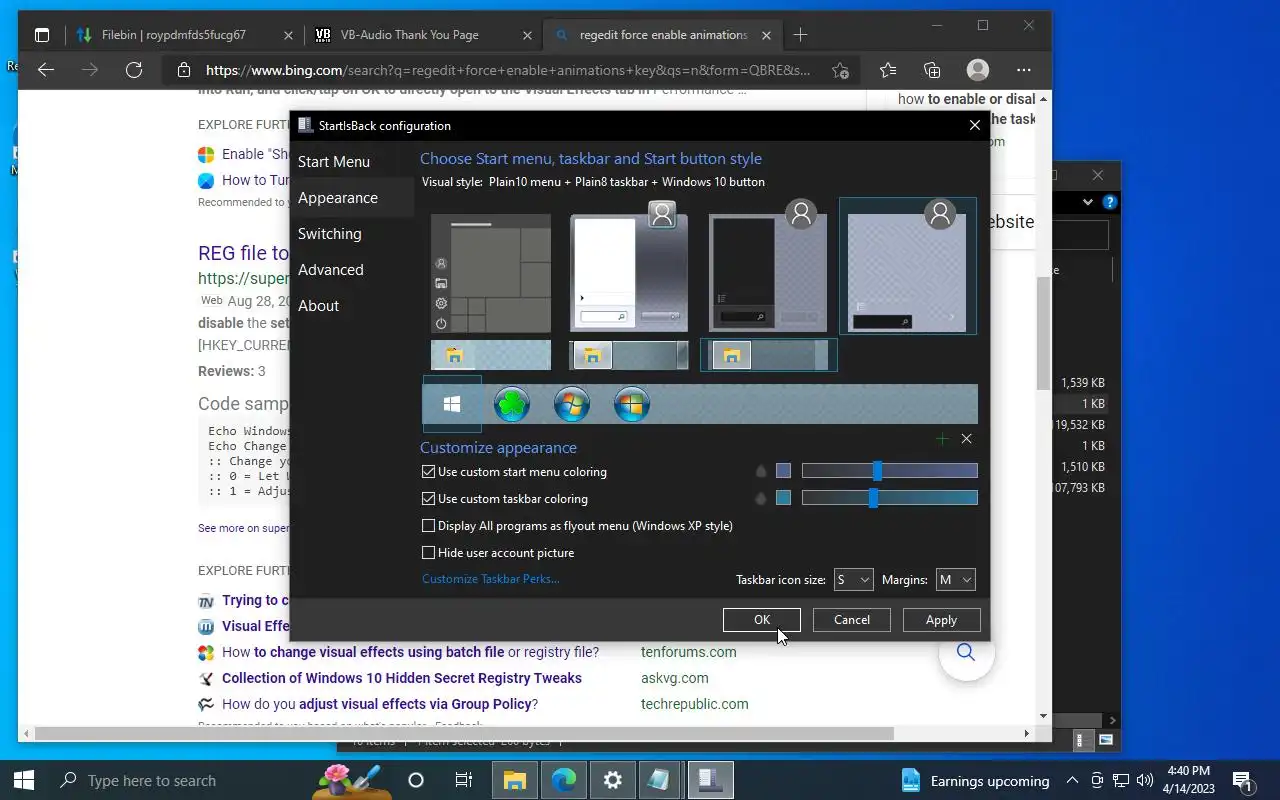Refresh the Edge browser page
This screenshot has width=1280, height=800.
(134, 70)
